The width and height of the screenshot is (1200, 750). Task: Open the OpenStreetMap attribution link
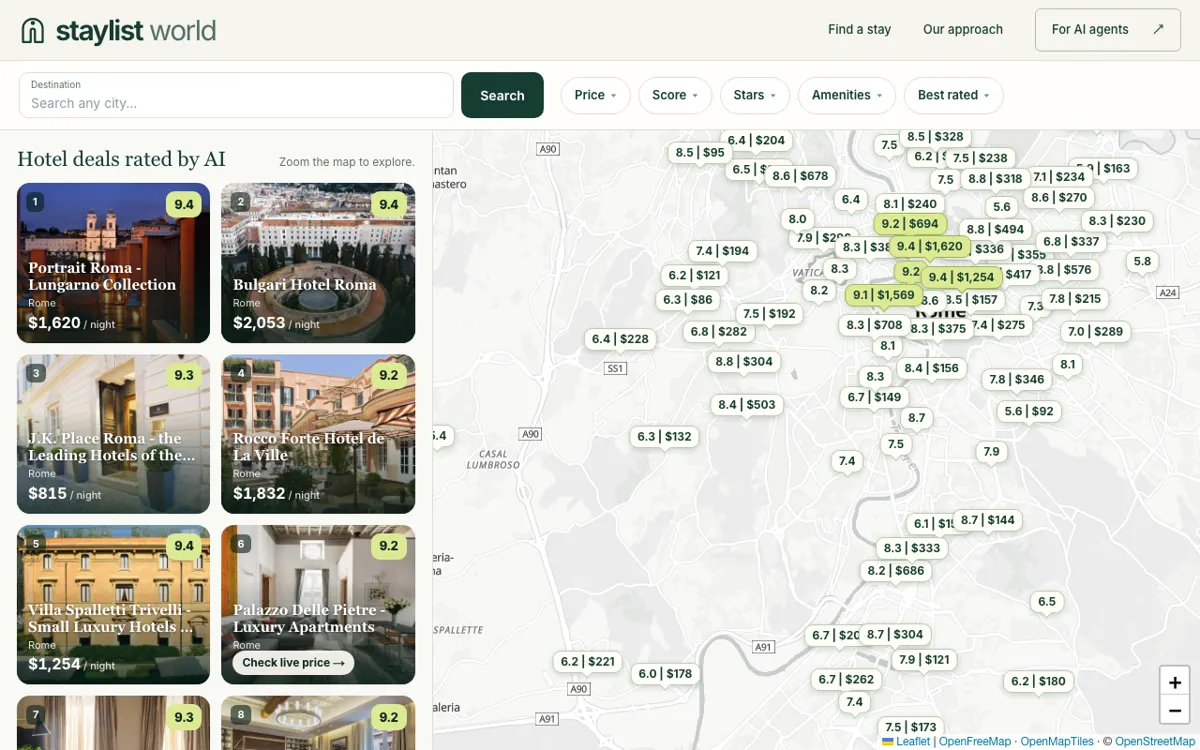(1155, 741)
